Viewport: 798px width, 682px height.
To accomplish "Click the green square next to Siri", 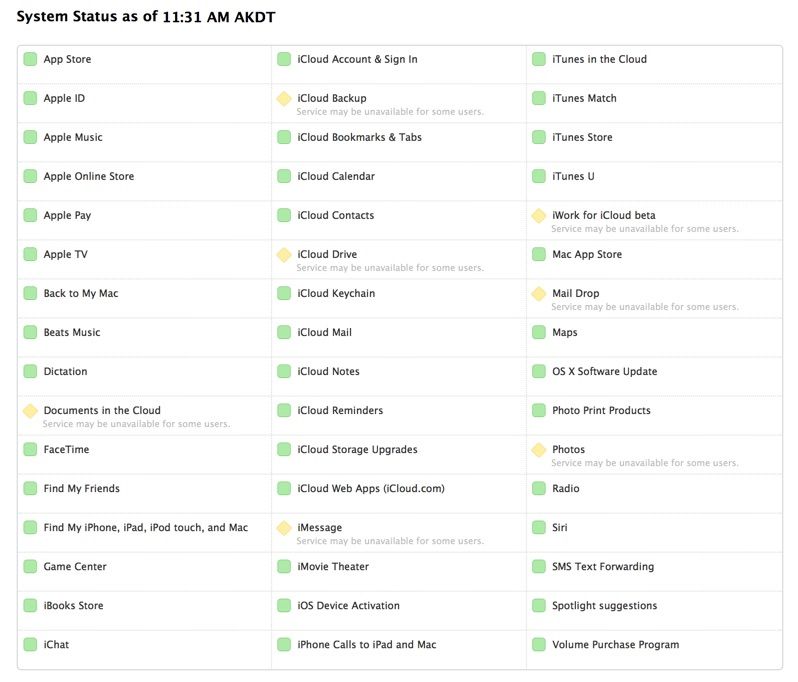I will tap(539, 528).
